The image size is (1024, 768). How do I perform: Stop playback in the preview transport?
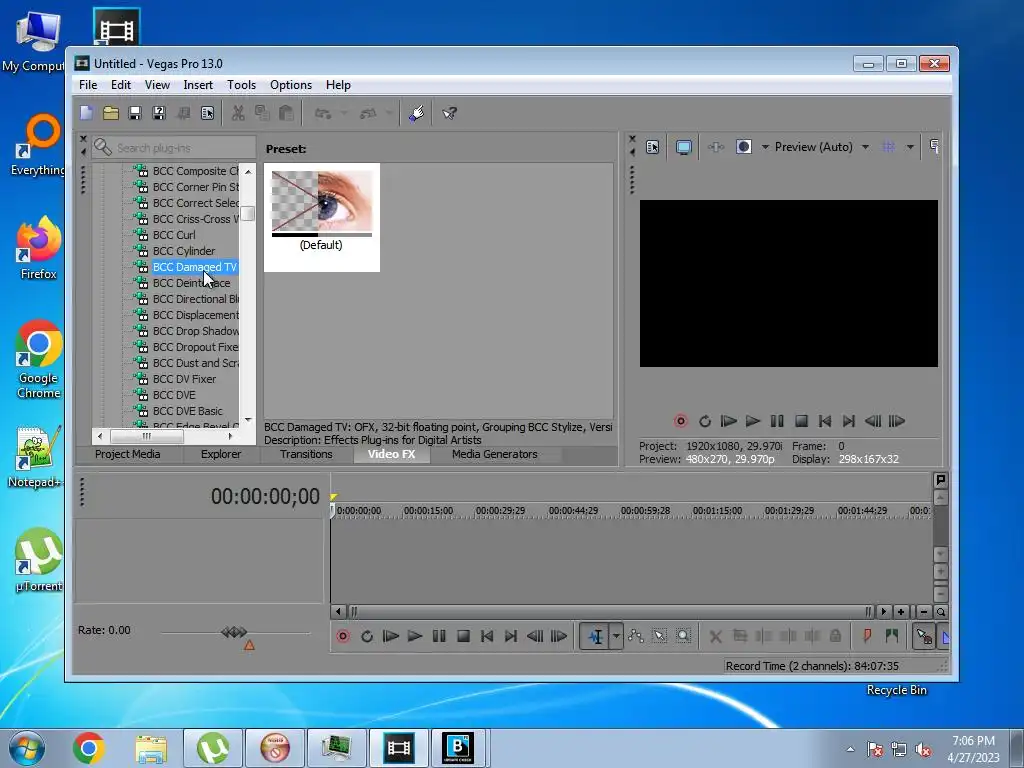click(x=801, y=421)
